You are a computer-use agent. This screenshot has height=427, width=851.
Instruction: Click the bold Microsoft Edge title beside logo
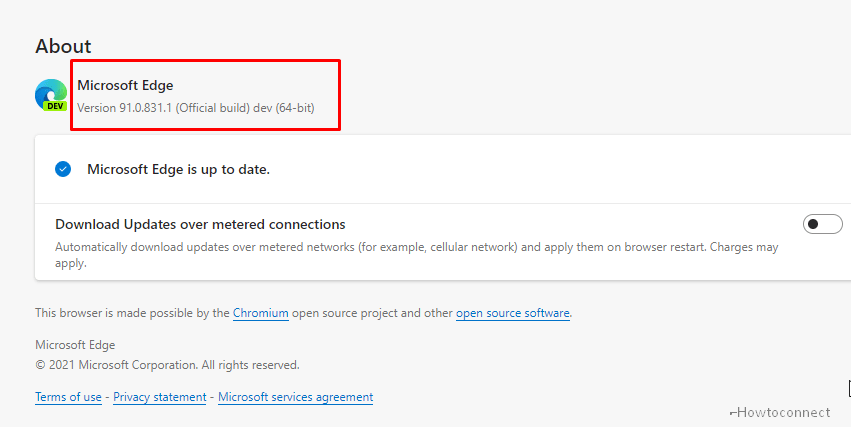(125, 85)
